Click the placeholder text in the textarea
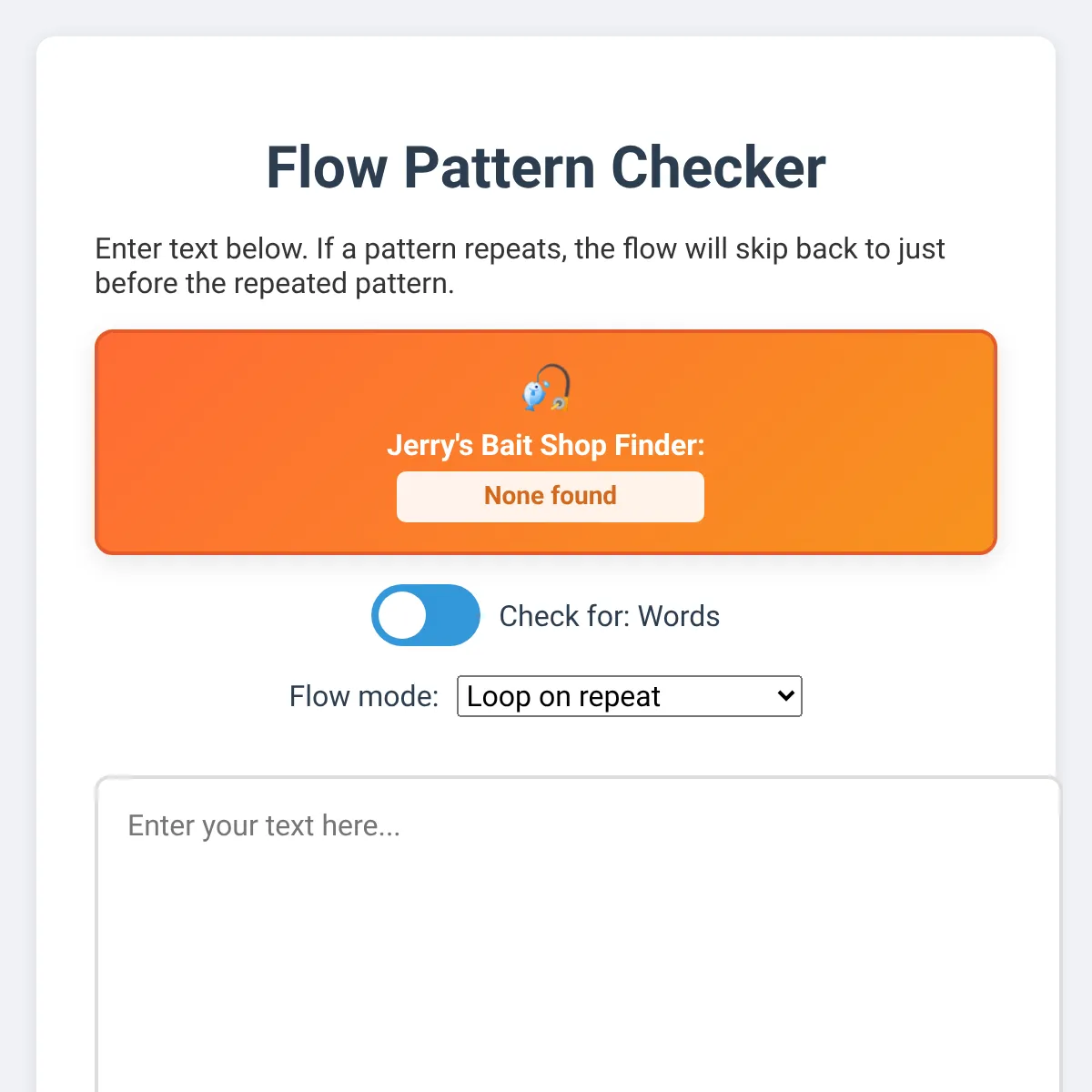 click(264, 825)
